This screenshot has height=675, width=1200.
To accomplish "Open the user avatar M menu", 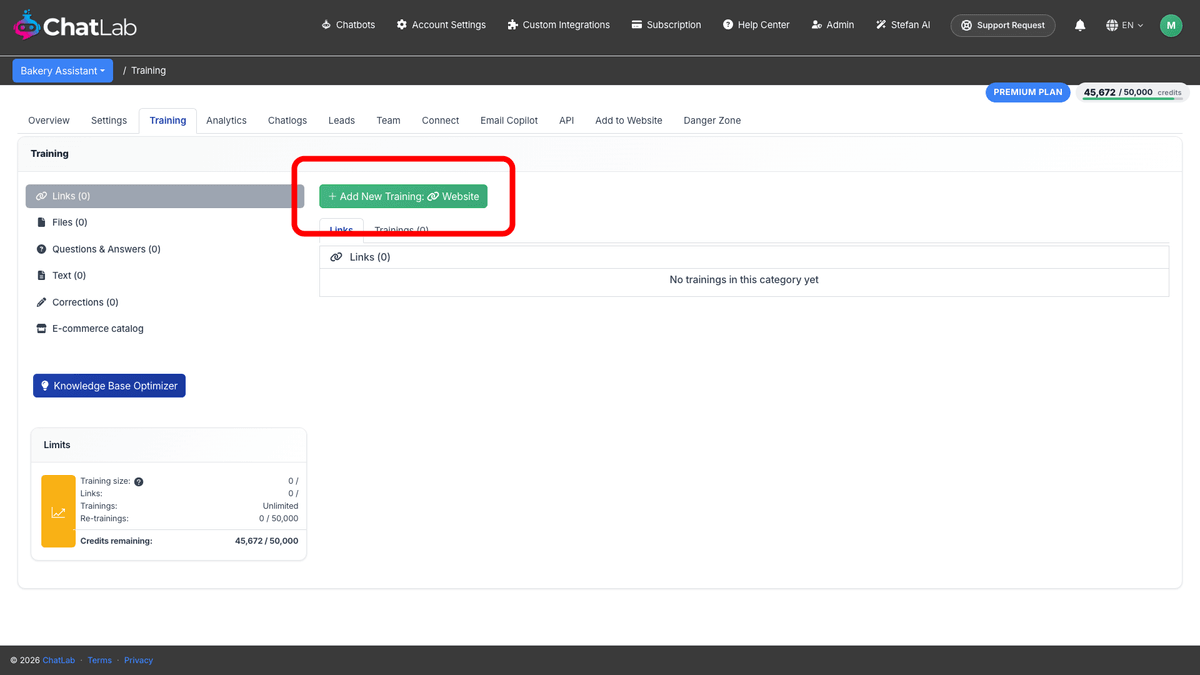I will coord(1171,25).
